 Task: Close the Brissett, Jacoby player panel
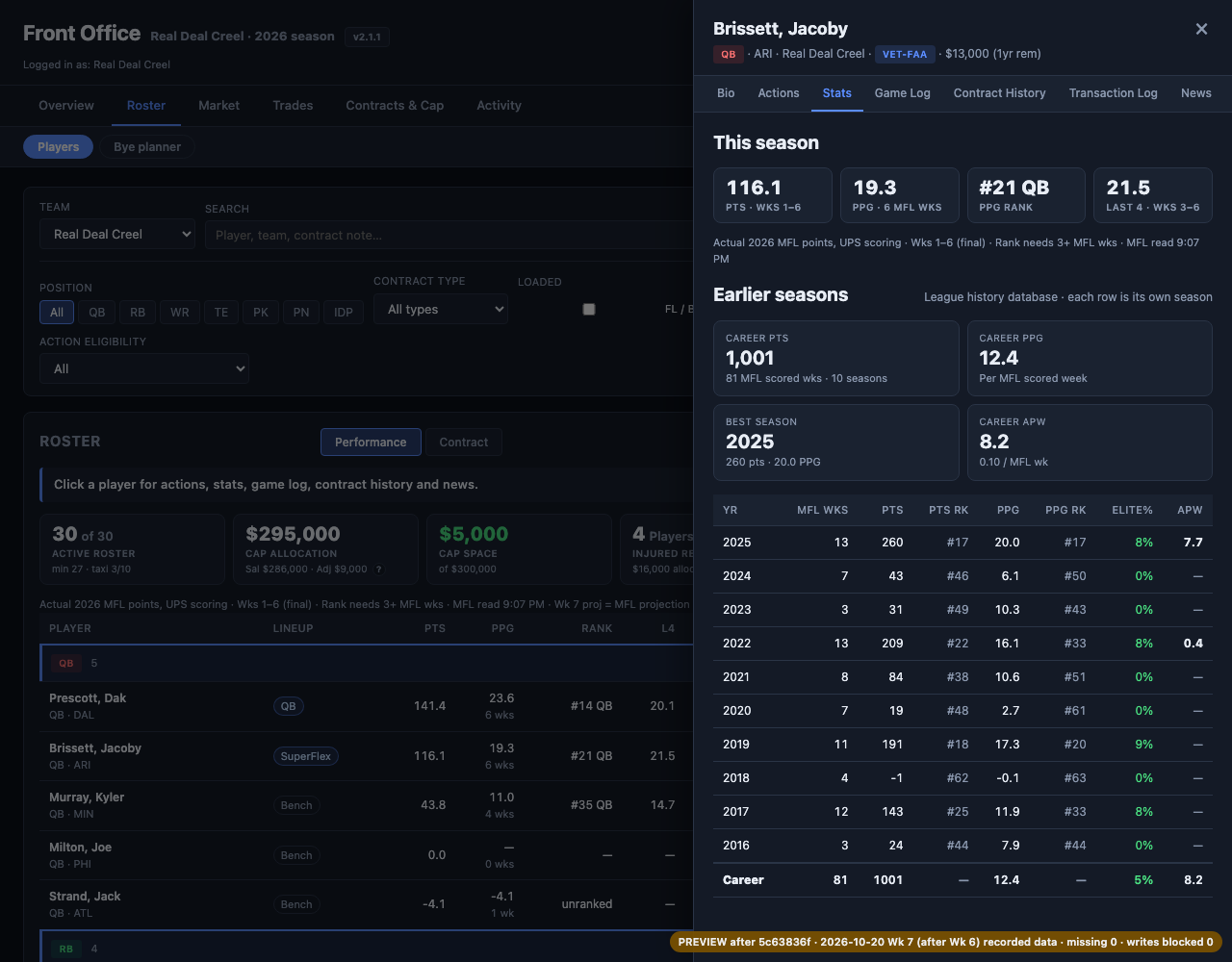[1201, 29]
